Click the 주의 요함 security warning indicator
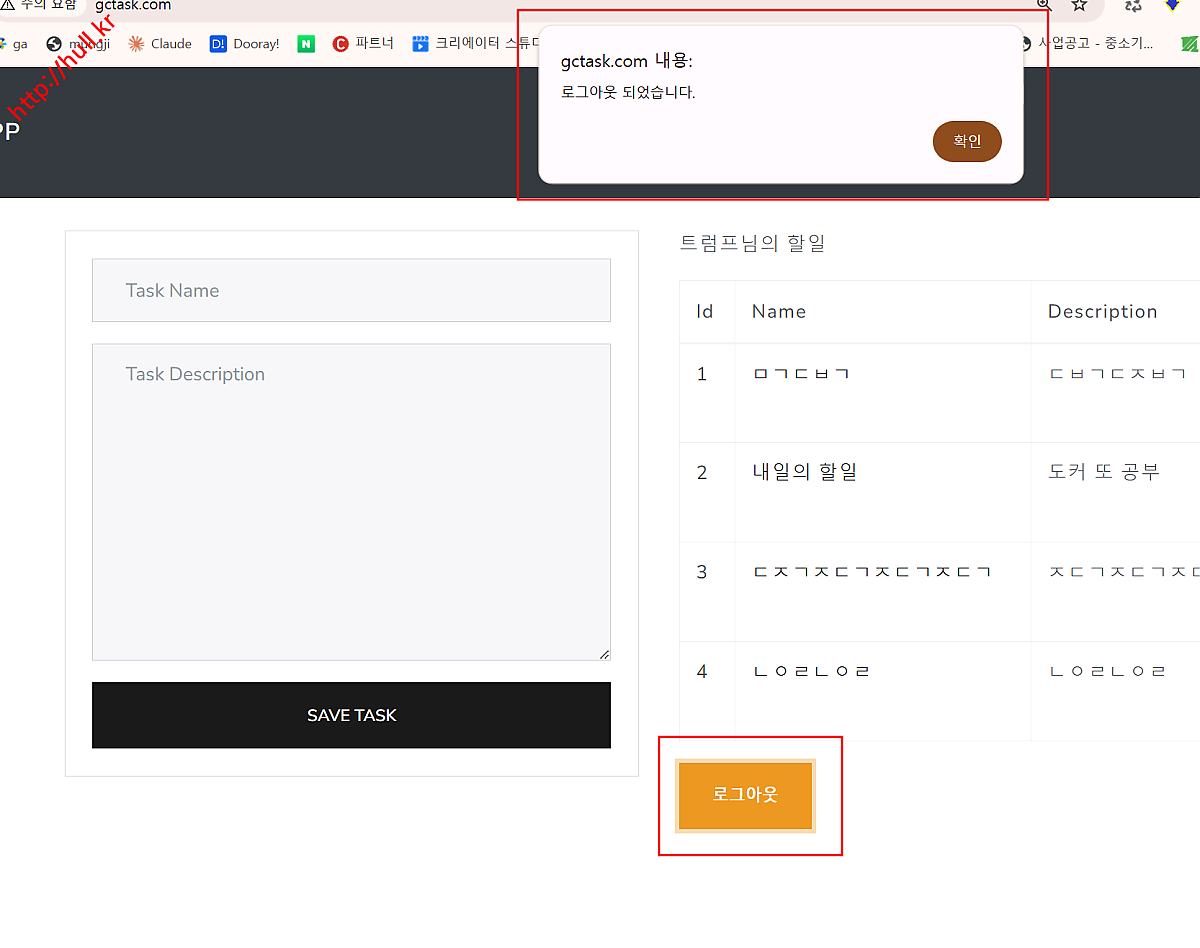The image size is (1200, 948). 40,6
